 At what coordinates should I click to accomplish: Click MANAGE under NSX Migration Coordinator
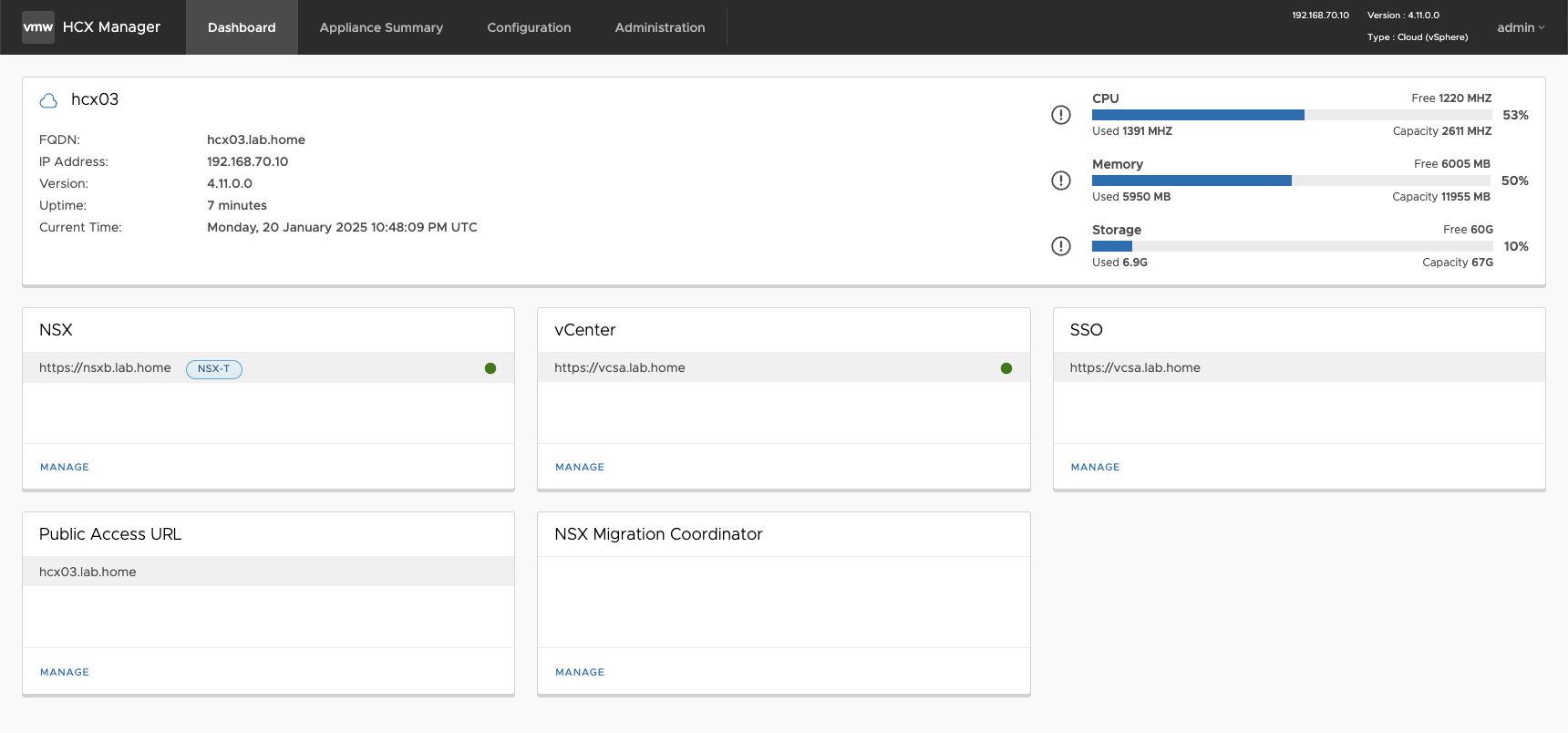580,672
